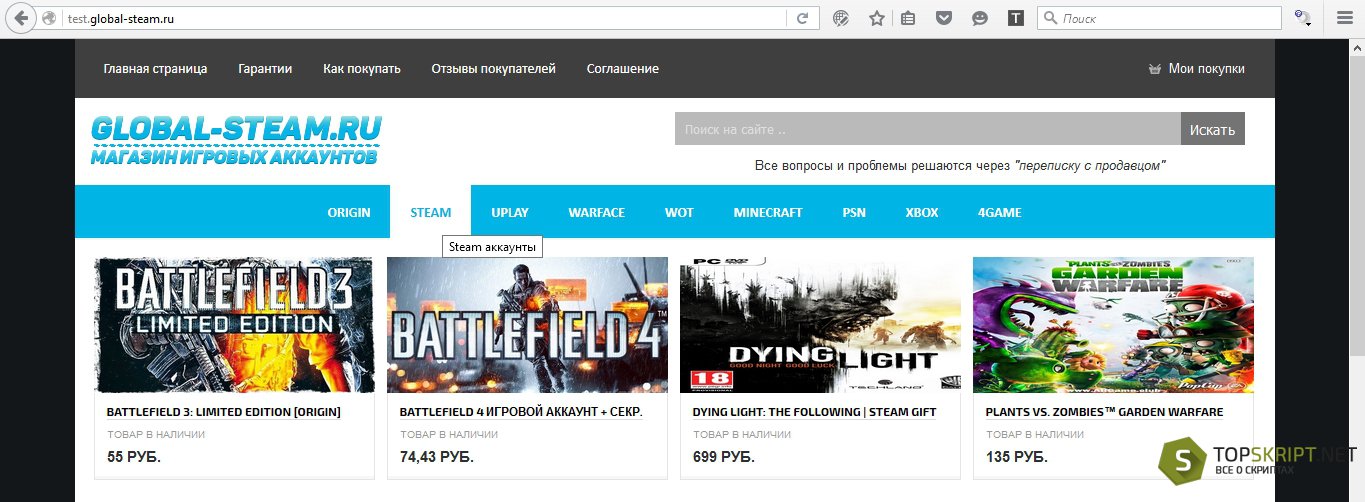The height and width of the screenshot is (502, 1365).
Task: Click the price 699 РУБ.
Action: [724, 457]
